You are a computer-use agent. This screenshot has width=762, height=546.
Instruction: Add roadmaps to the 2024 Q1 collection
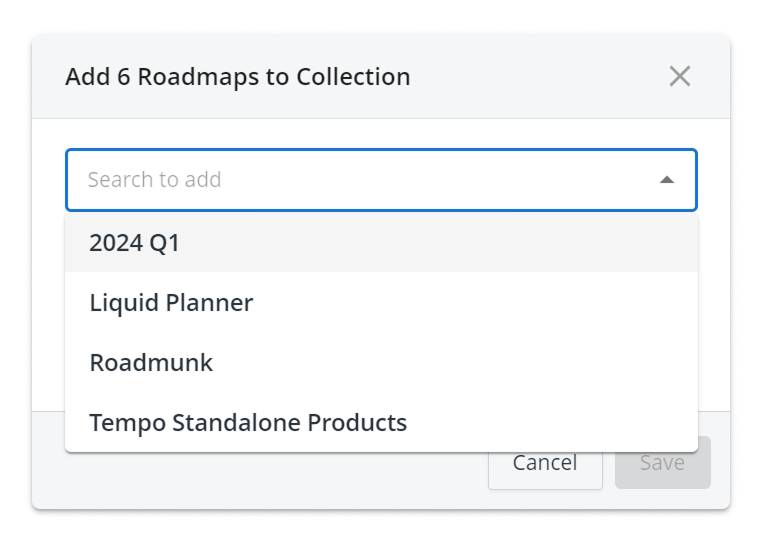click(x=135, y=243)
